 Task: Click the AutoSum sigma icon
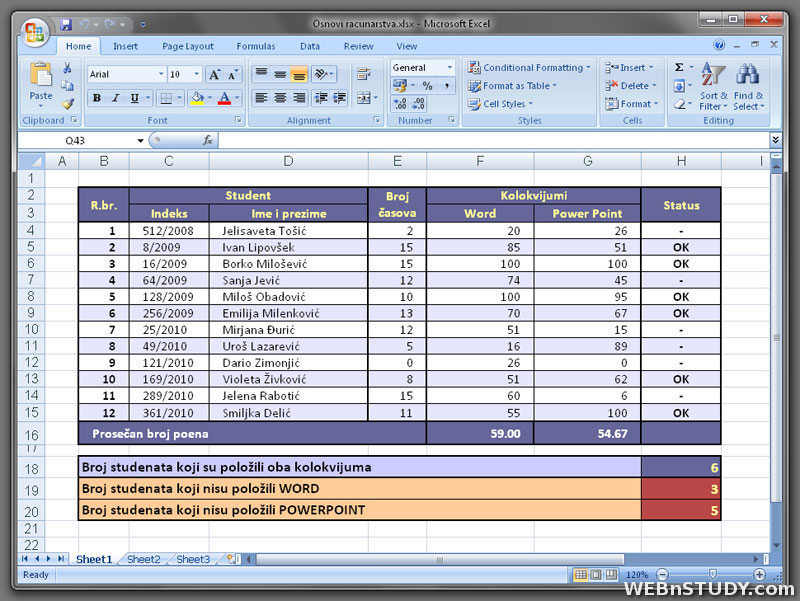pos(679,67)
